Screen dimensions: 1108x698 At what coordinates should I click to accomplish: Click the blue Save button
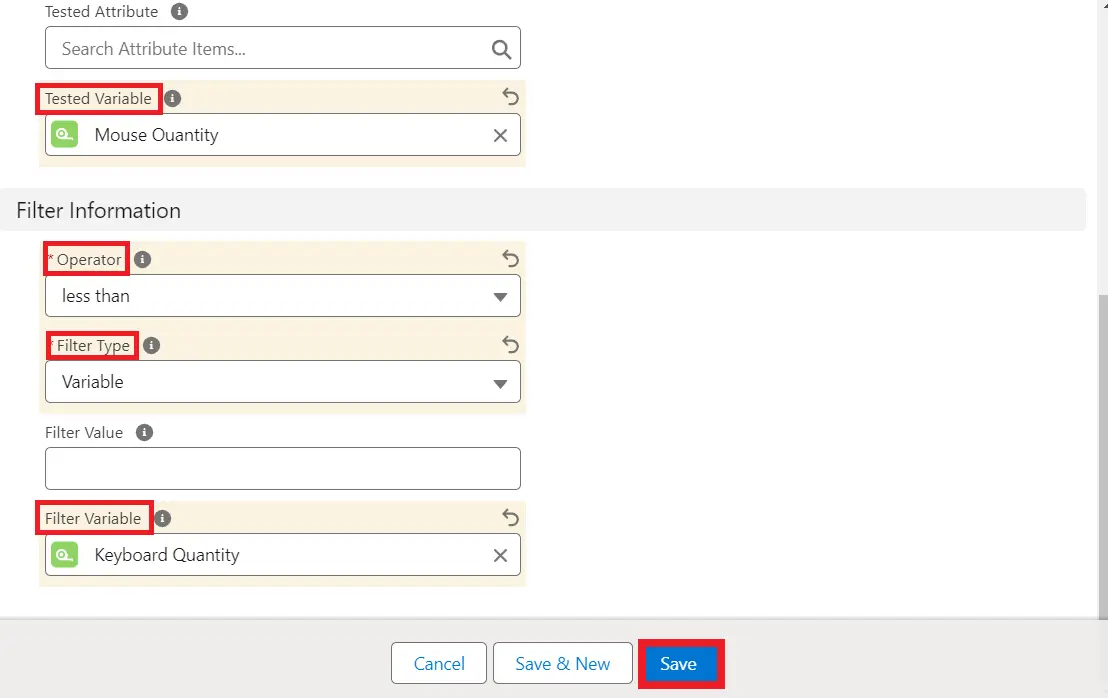point(679,664)
